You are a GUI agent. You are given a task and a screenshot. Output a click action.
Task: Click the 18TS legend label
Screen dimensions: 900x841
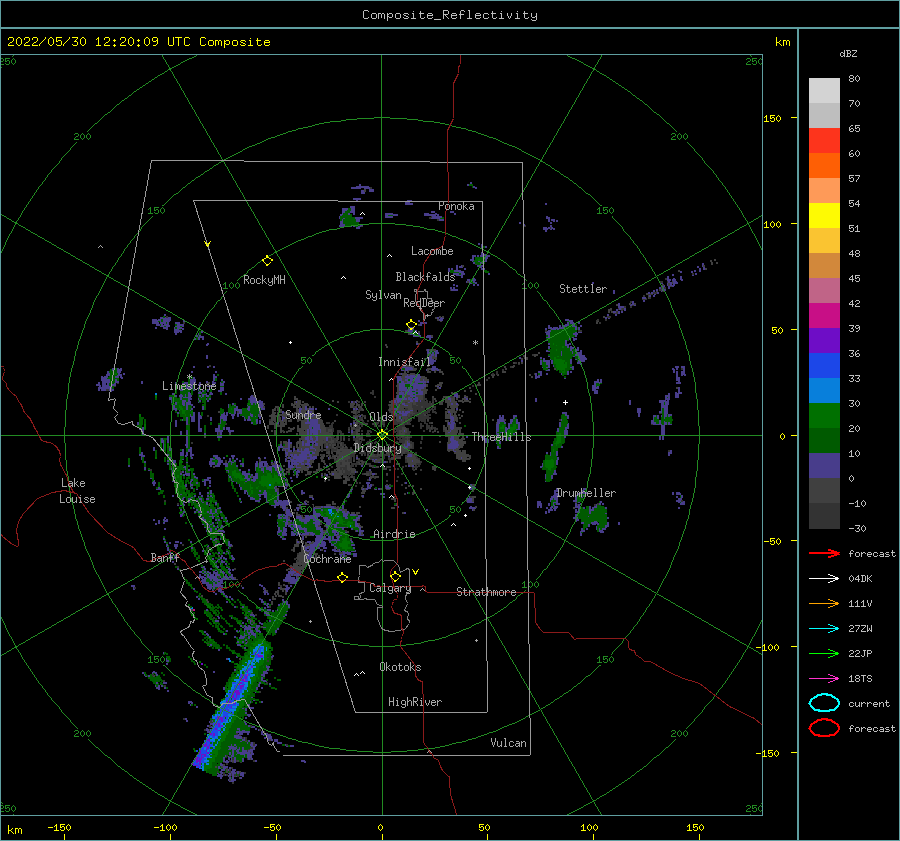click(860, 679)
